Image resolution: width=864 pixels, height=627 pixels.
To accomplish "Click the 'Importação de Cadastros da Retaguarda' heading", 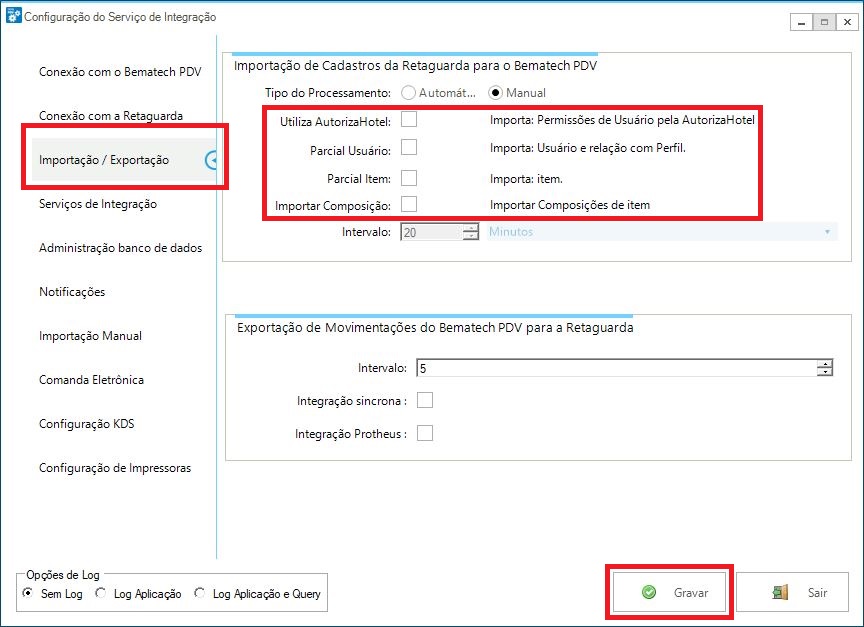I will point(415,66).
